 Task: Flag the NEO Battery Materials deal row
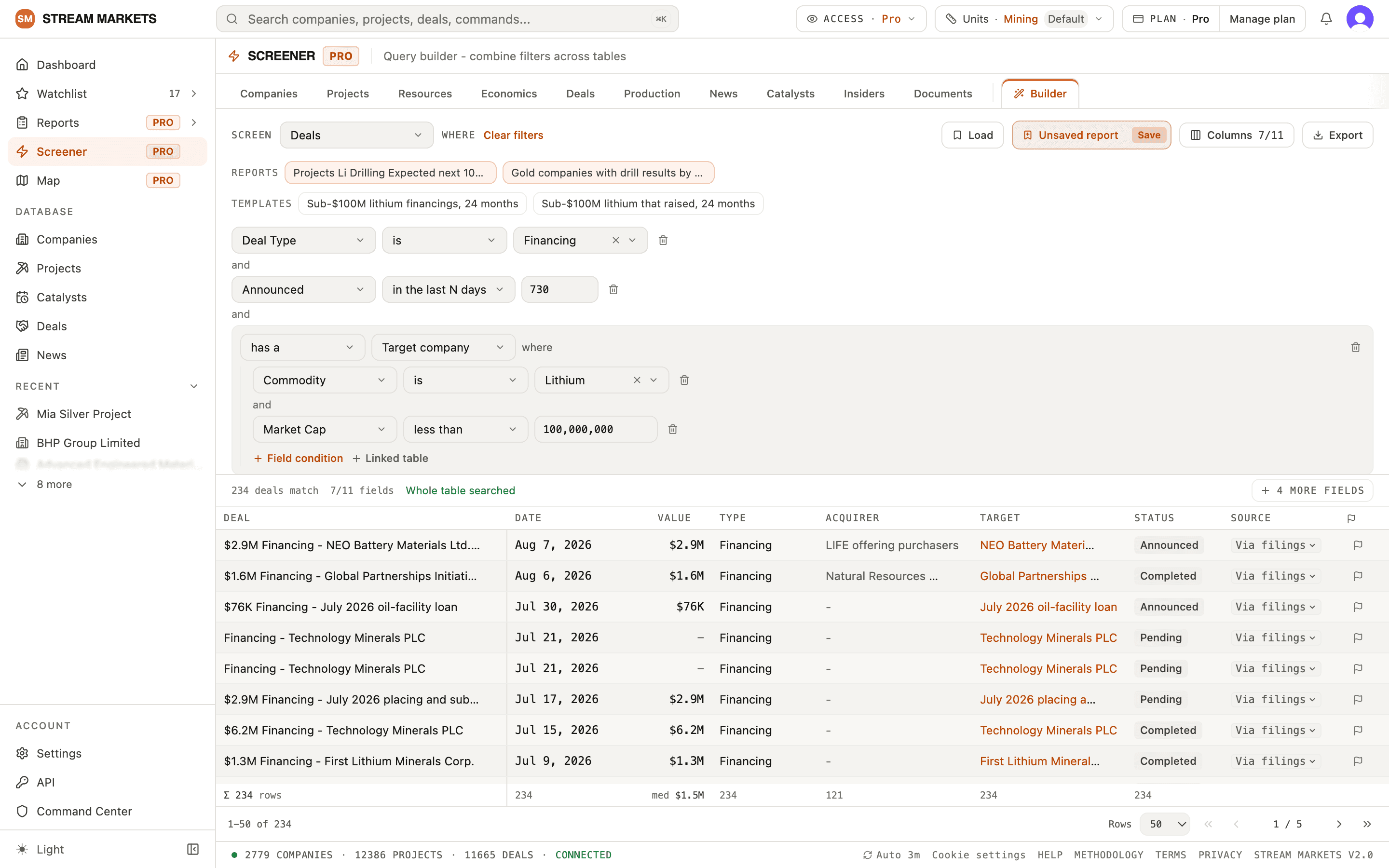(x=1358, y=545)
